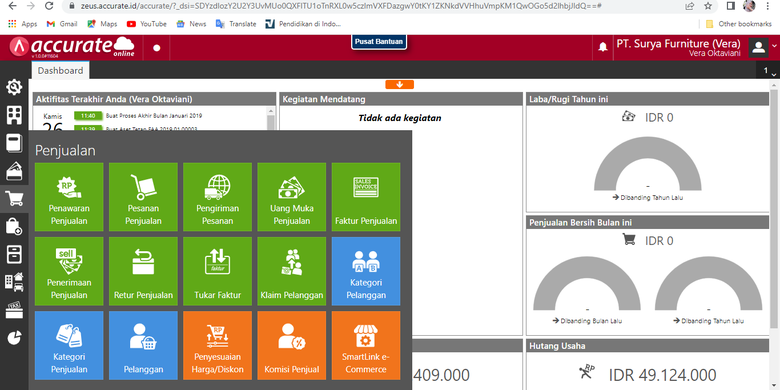The height and width of the screenshot is (390, 780).
Task: Bookmark this page with the star icon
Action: (x=708, y=6)
